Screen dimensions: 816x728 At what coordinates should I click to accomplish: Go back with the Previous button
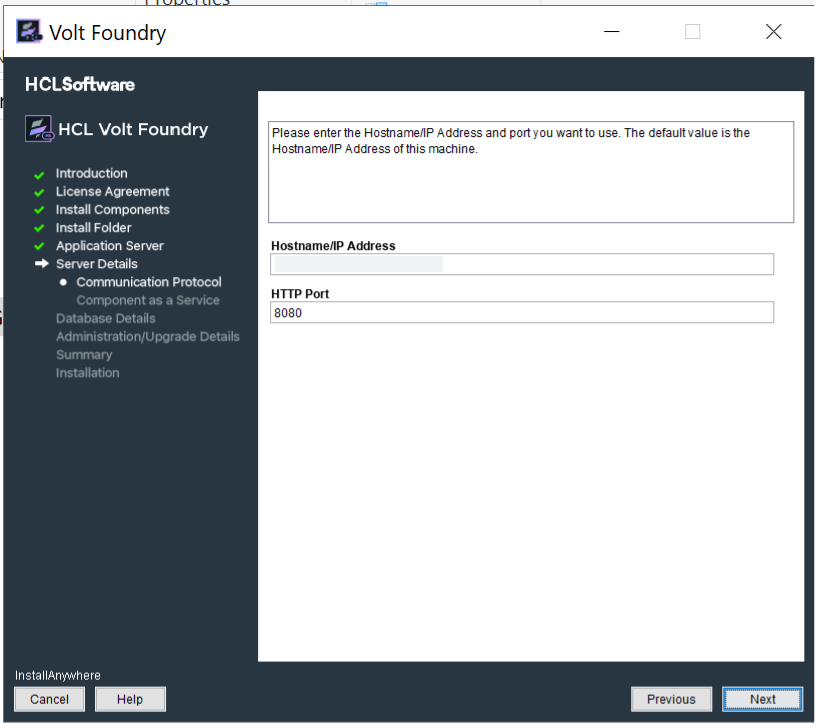(x=671, y=699)
